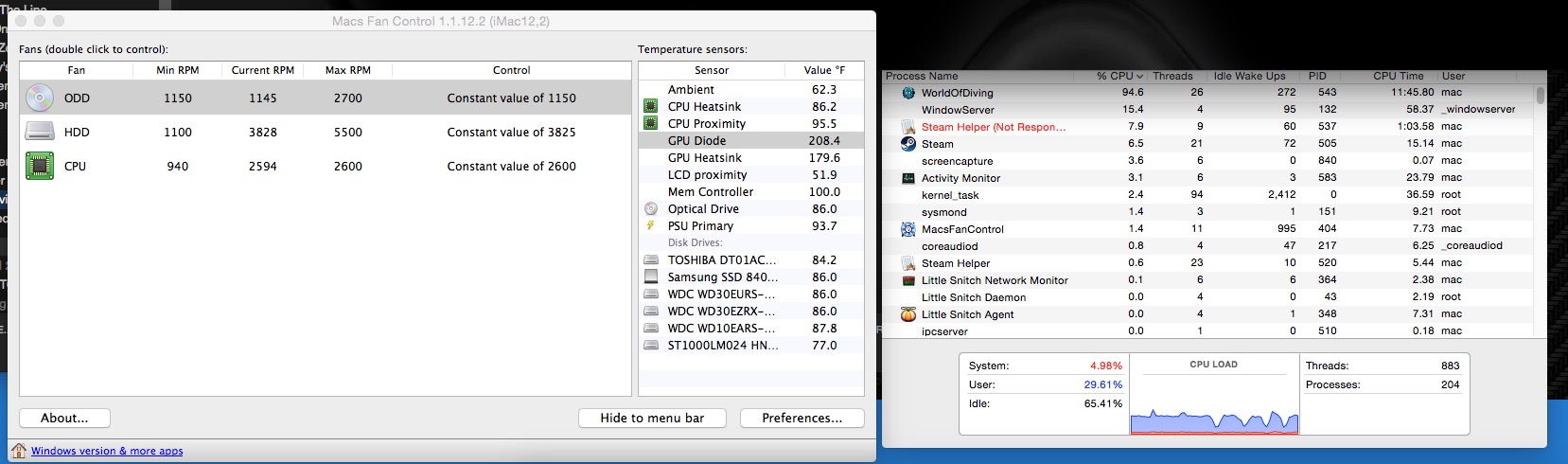
Task: Click the Activity Monitor process icon
Action: [x=908, y=178]
